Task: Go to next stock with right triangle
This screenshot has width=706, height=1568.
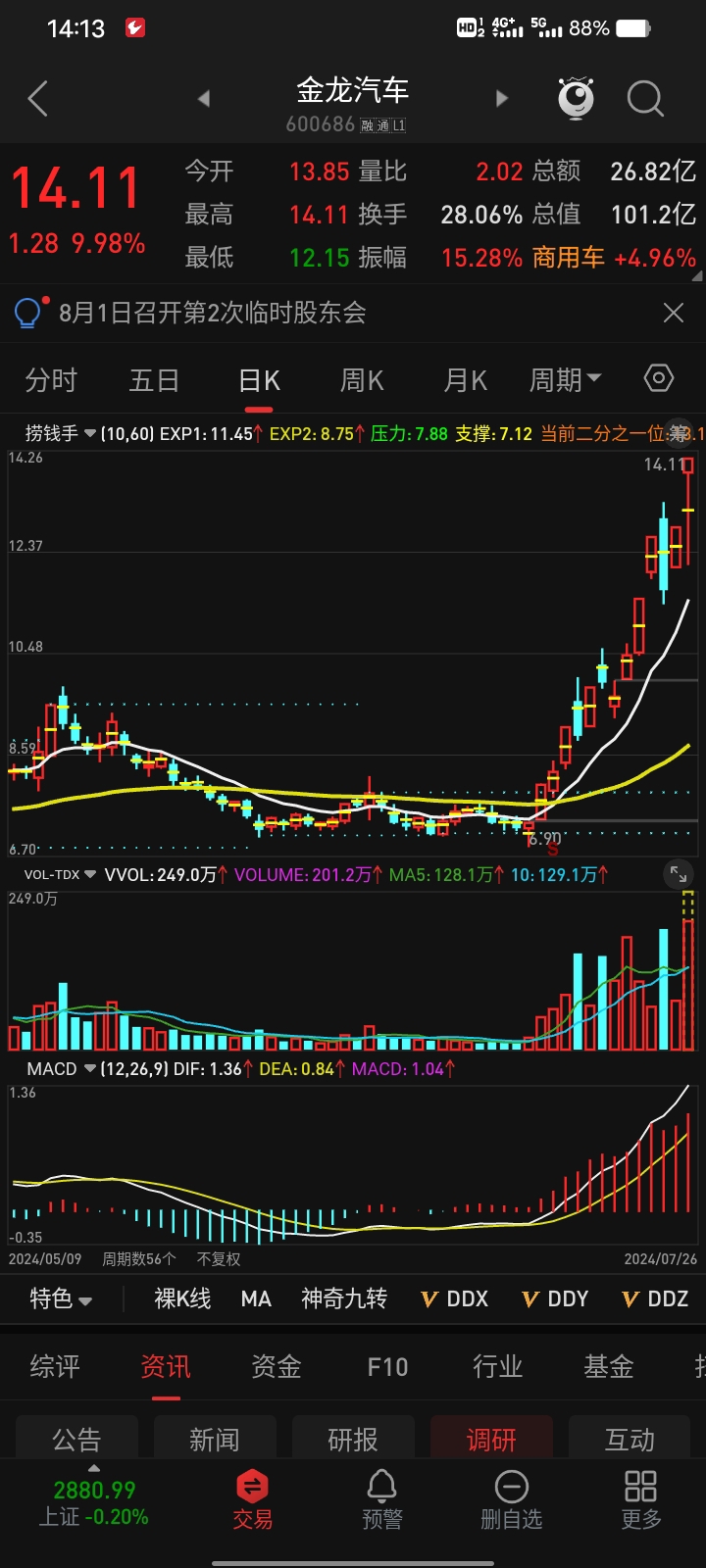Action: click(x=502, y=98)
